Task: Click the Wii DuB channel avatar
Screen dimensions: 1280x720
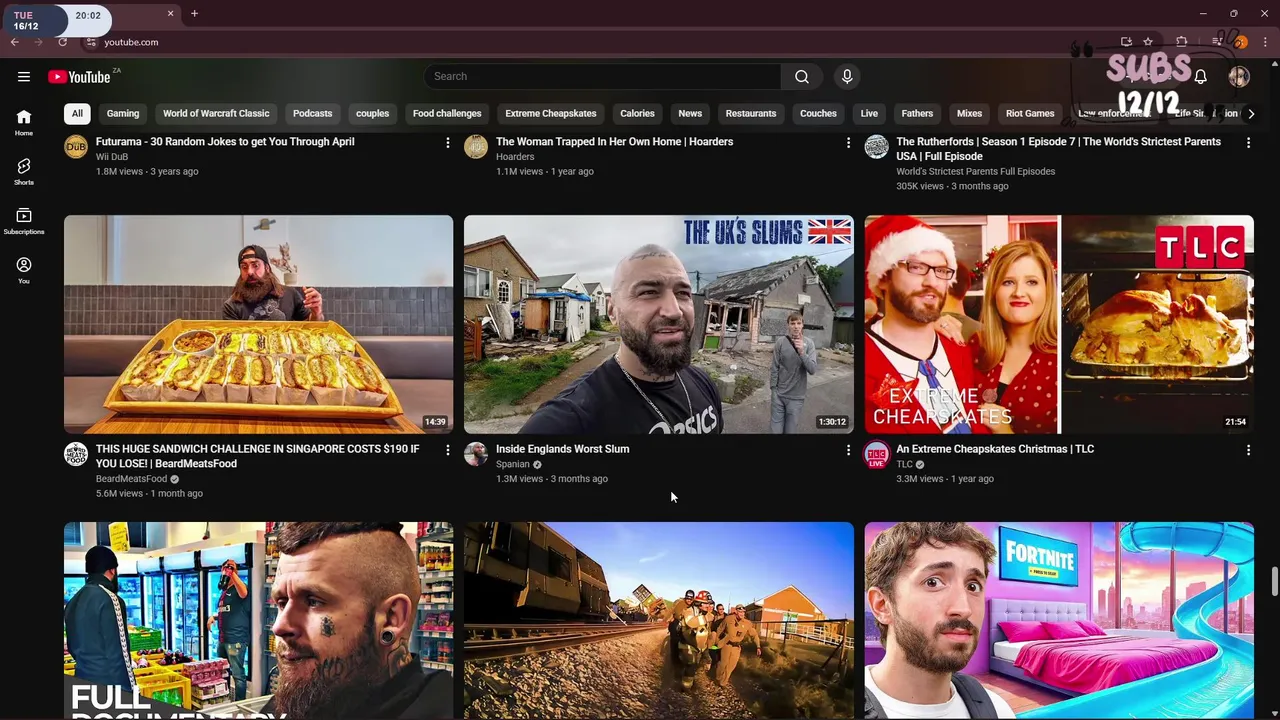Action: [76, 147]
